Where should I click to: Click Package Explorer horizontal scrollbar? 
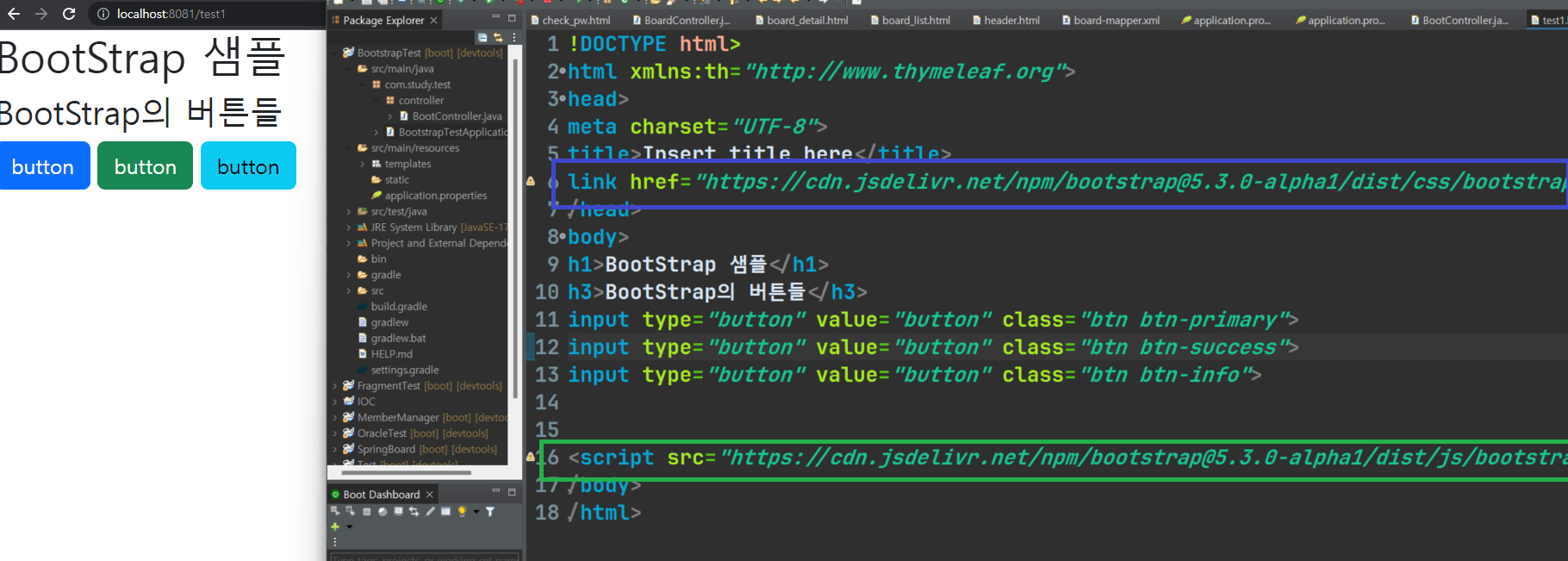click(407, 472)
